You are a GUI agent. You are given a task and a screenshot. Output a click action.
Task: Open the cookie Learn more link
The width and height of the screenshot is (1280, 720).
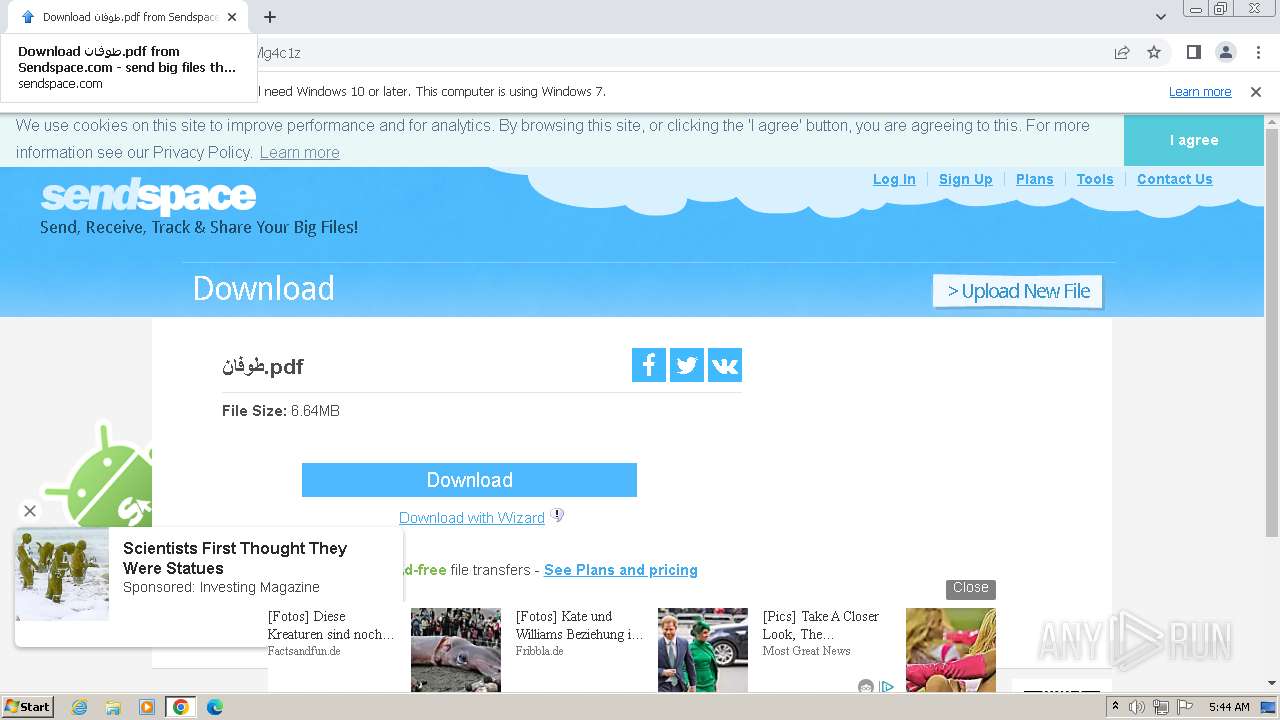[x=300, y=152]
